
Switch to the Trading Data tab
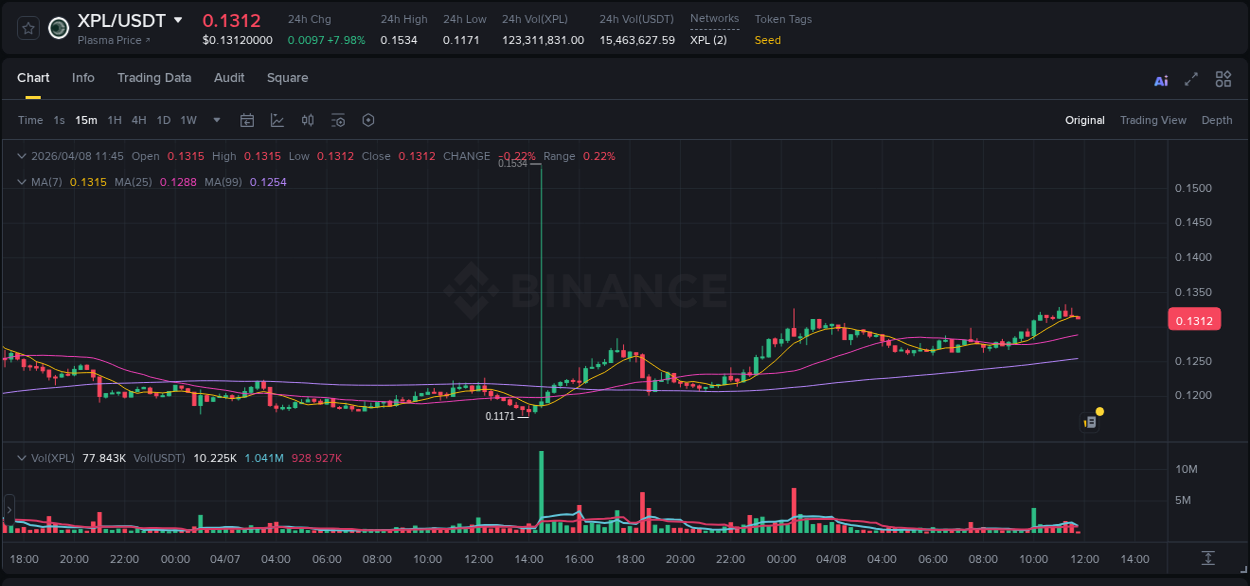point(155,78)
